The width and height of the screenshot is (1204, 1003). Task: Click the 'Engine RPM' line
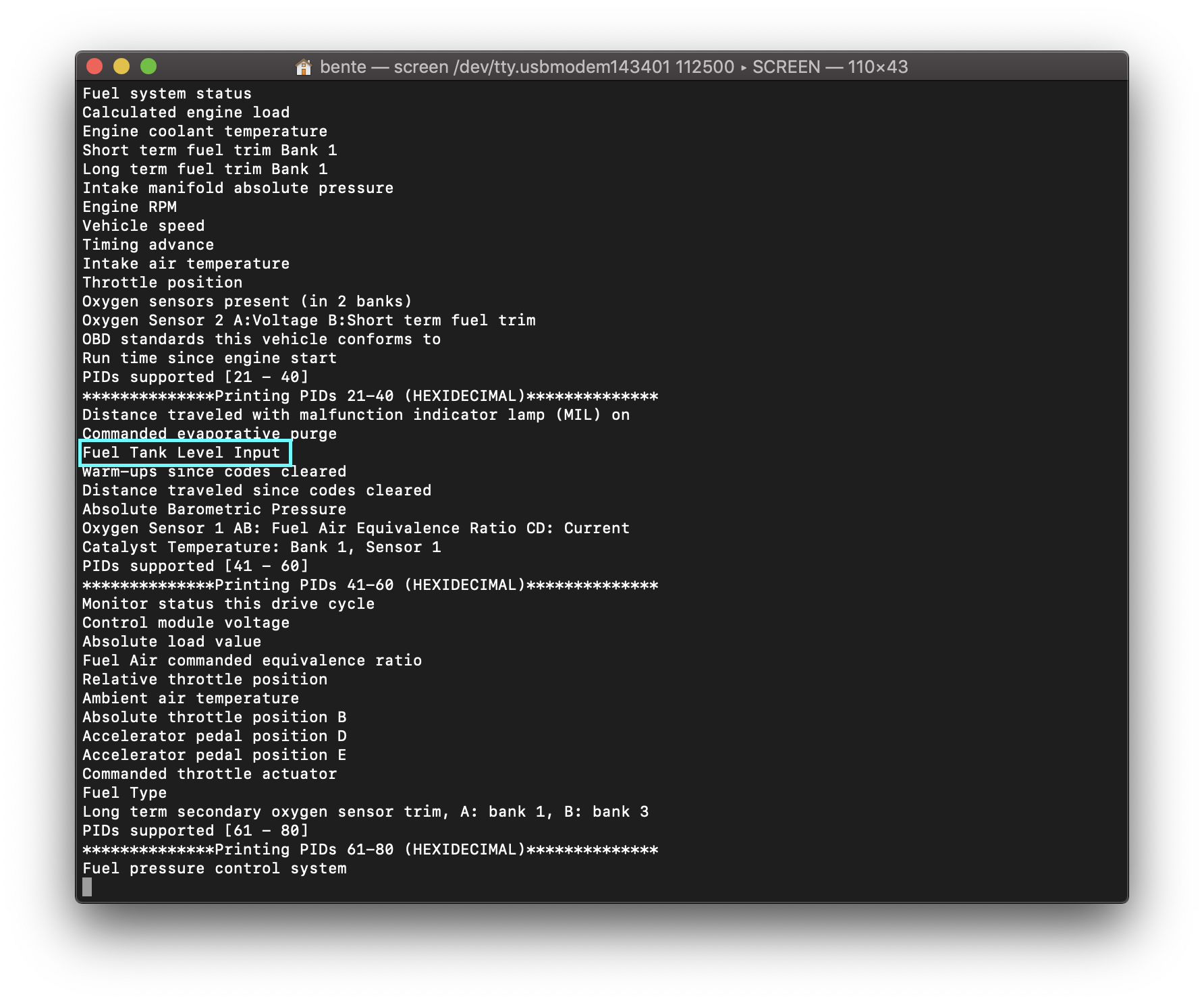click(130, 207)
